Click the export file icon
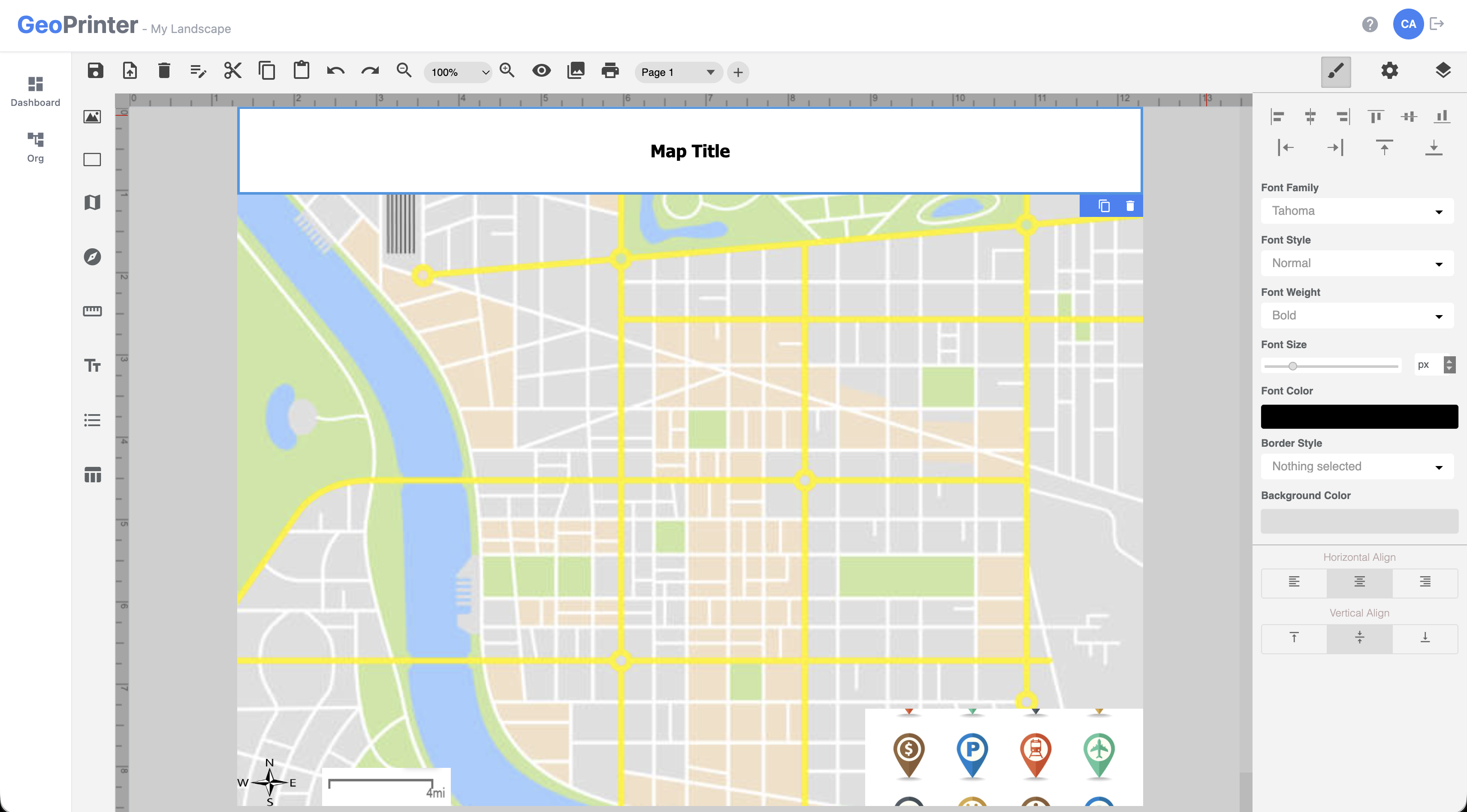Viewport: 1467px width, 812px height. 130,71
